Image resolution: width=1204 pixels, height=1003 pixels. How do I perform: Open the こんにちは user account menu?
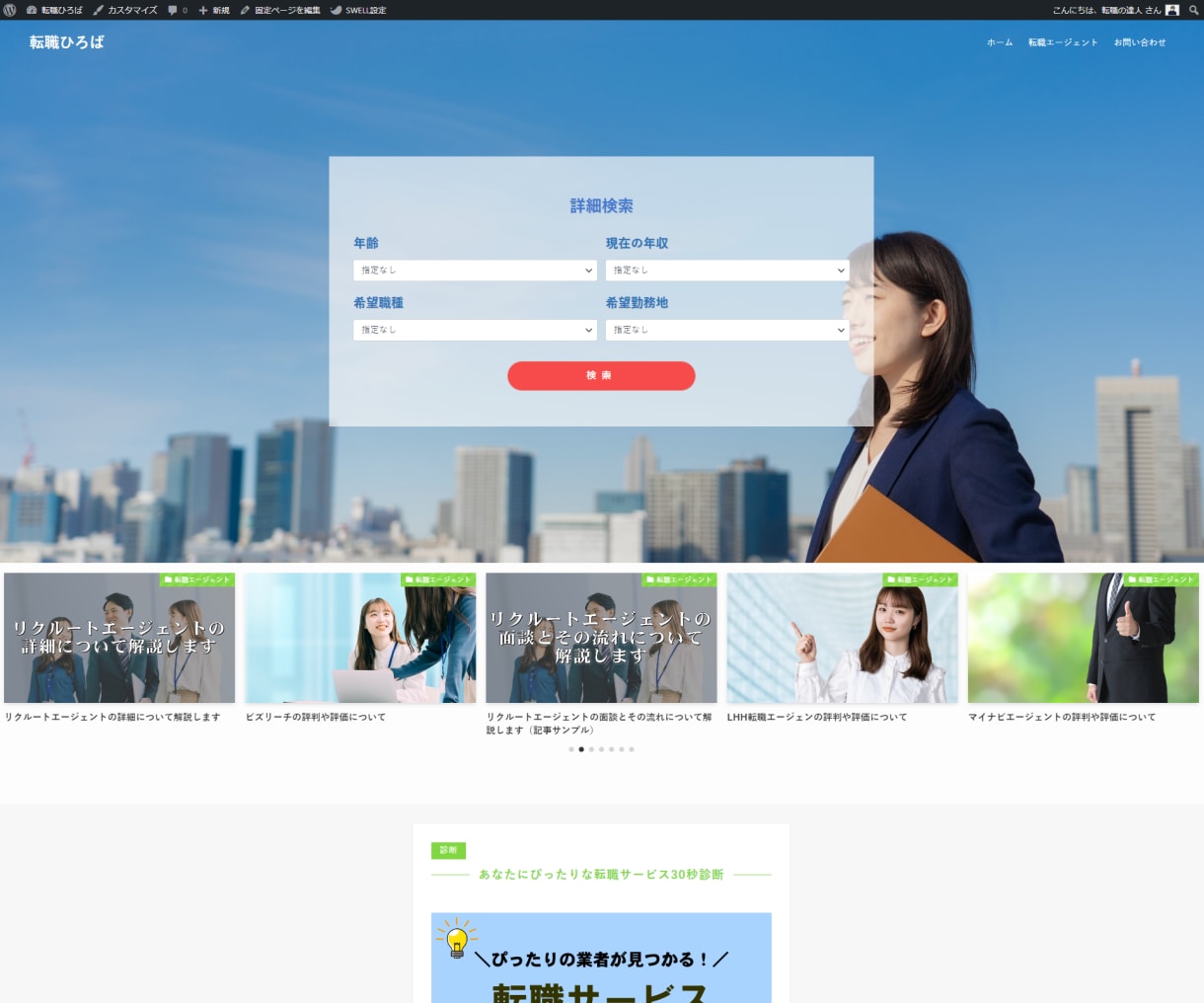[1115, 10]
